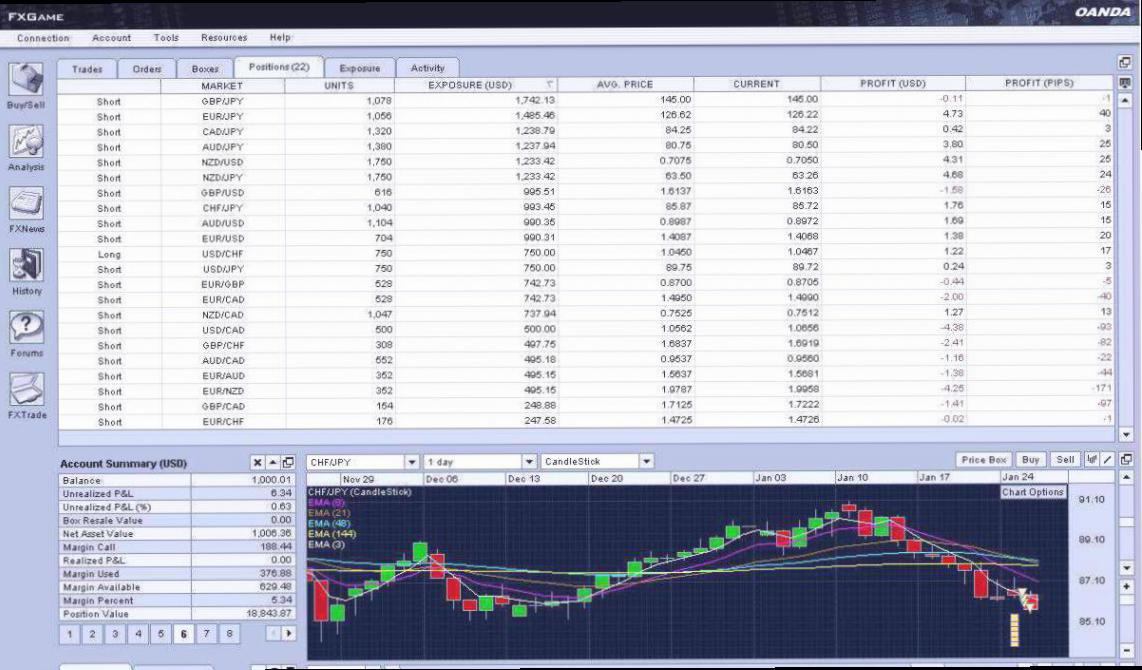Open the CHF/JPY currency pair dropdown
The image size is (1142, 670).
click(411, 462)
